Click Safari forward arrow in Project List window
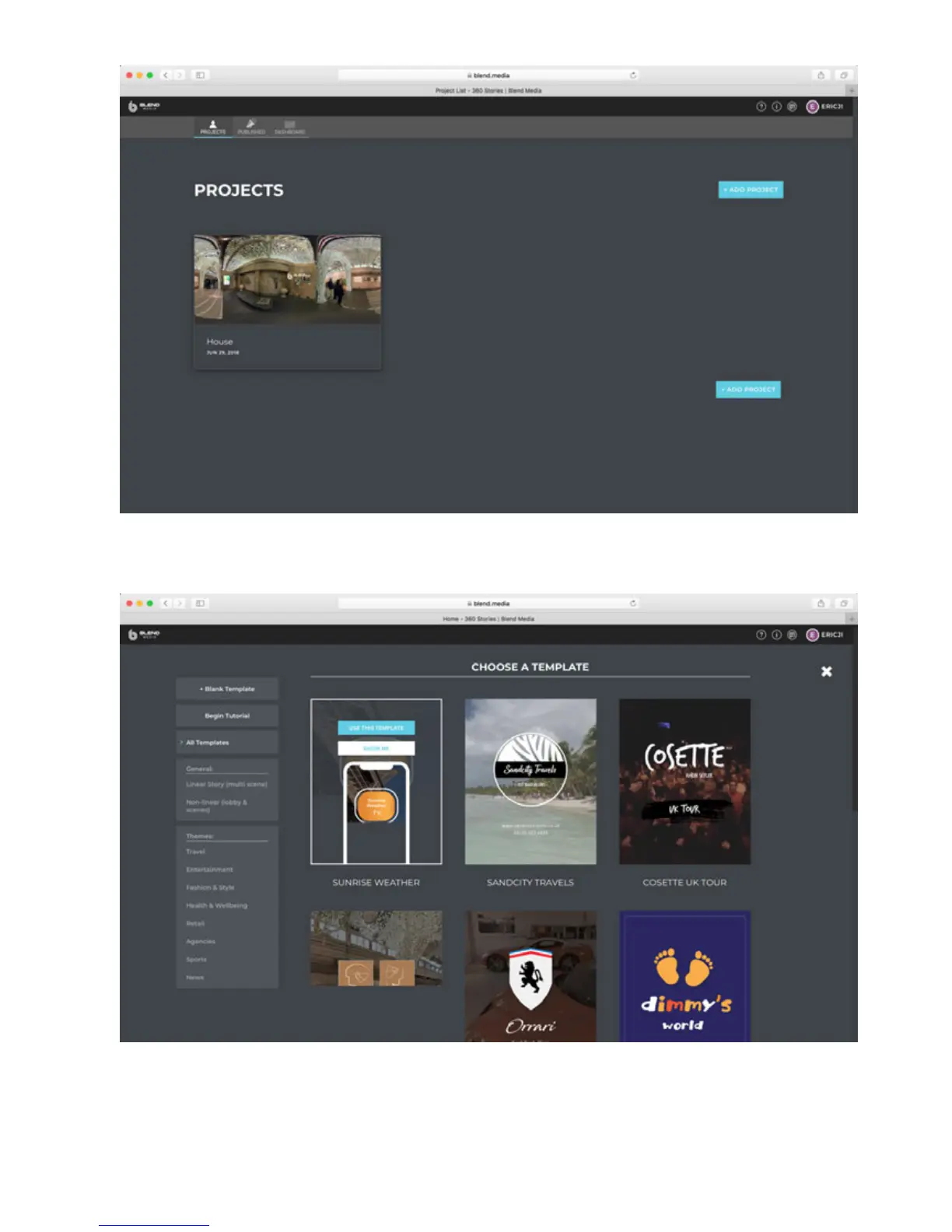Screen dimensions: 952x1232 click(180, 75)
